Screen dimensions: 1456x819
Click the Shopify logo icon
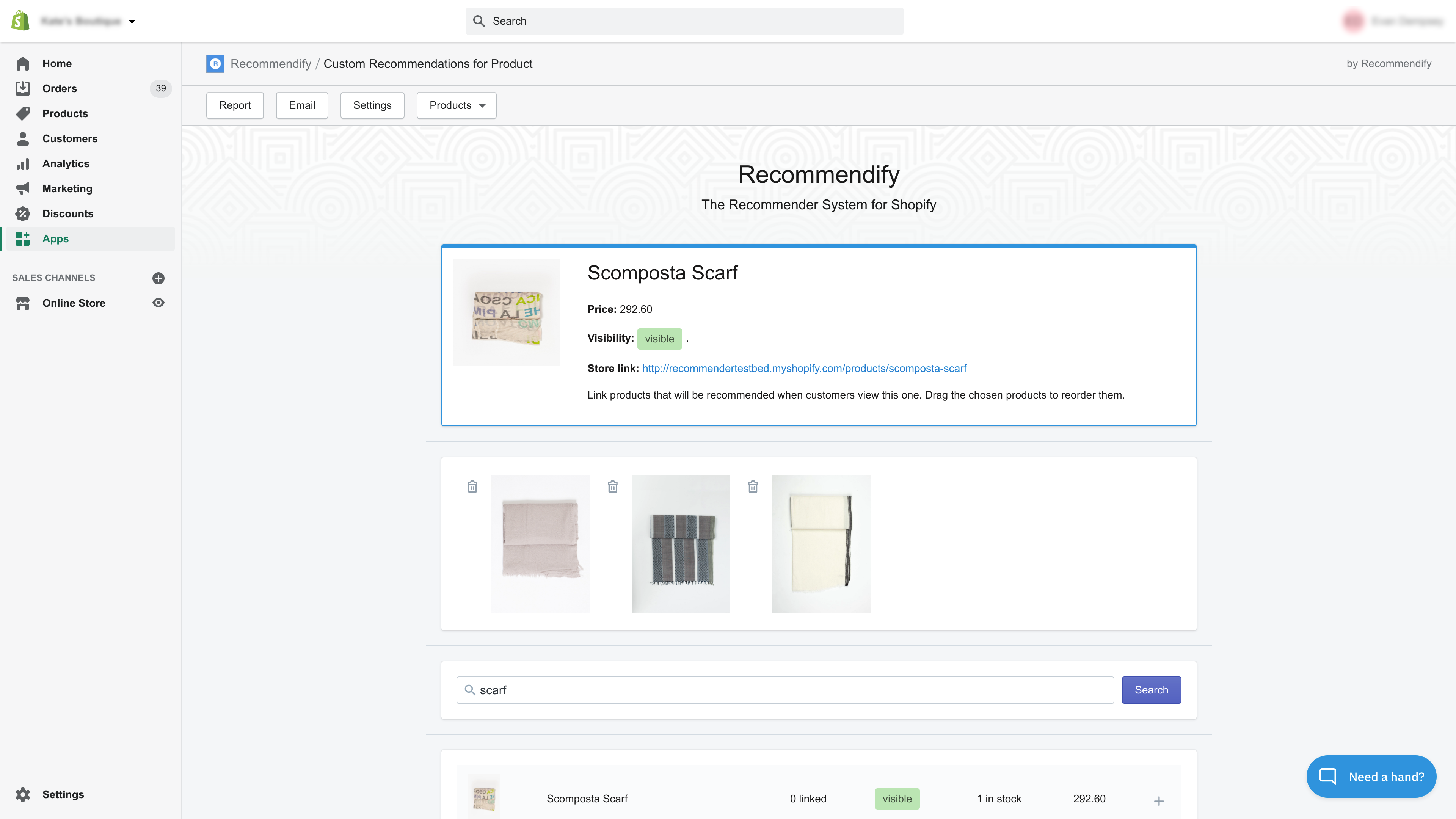tap(20, 21)
